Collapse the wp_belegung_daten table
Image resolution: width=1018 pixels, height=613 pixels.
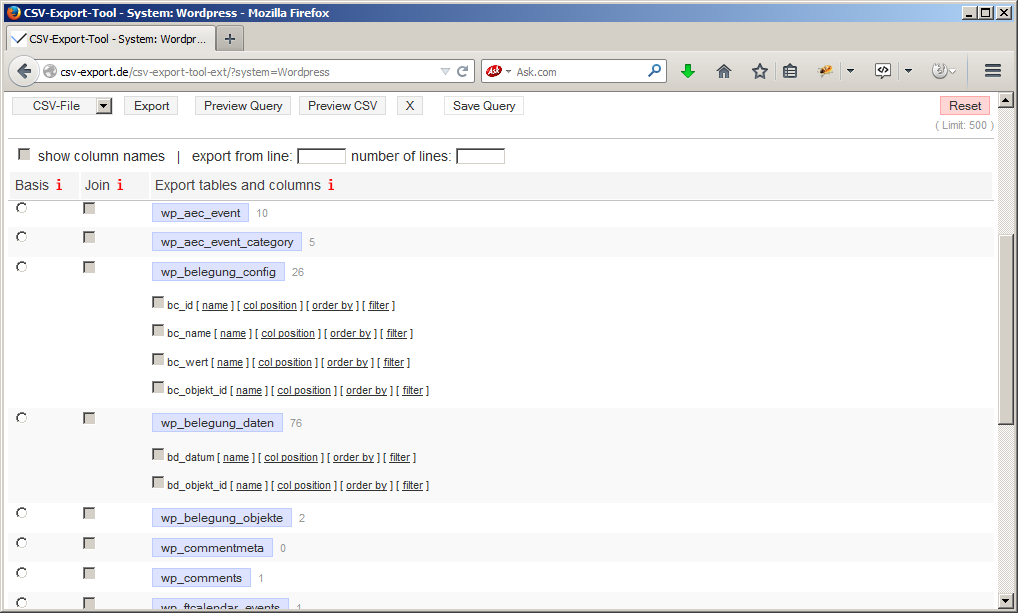point(217,423)
